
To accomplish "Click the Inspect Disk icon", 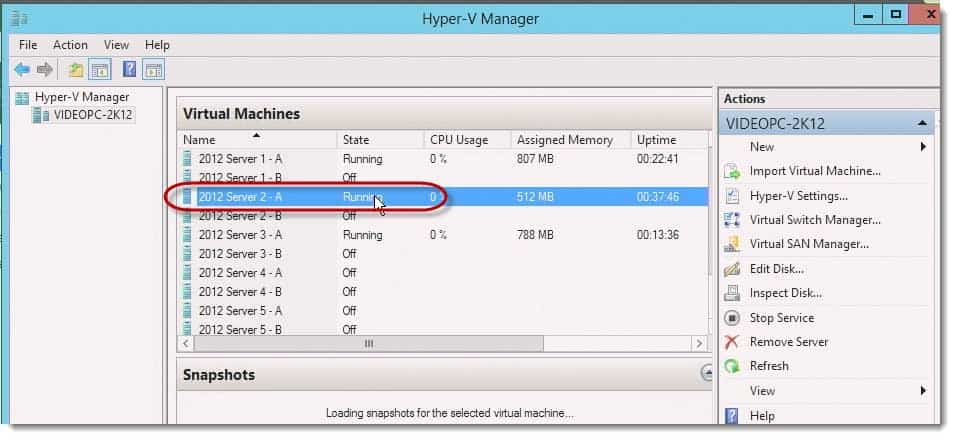I will [x=732, y=293].
